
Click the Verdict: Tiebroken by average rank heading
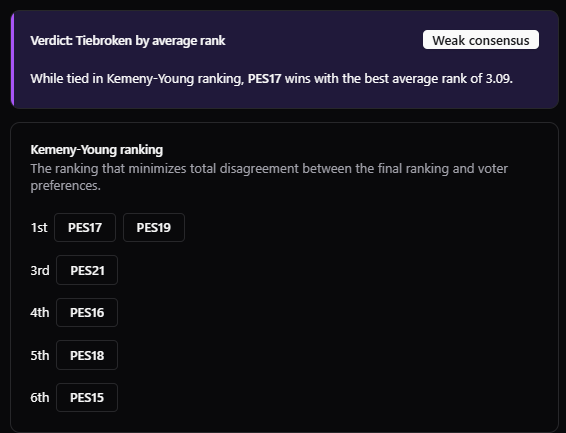(x=128, y=41)
